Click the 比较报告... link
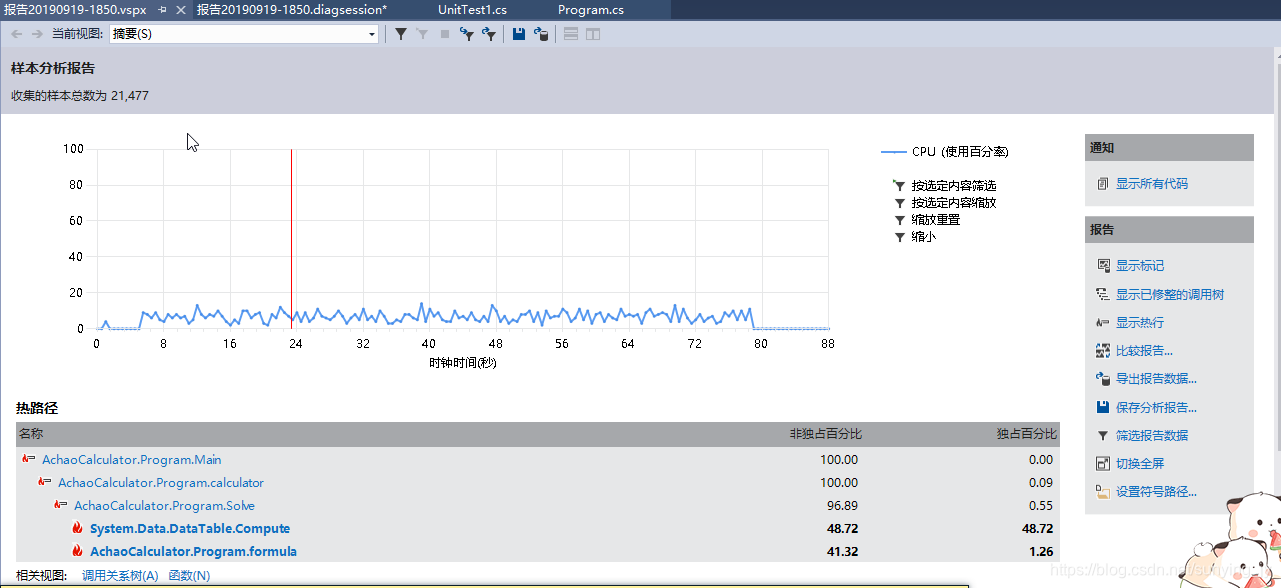Screen dimensions: 1281x588 1145,351
